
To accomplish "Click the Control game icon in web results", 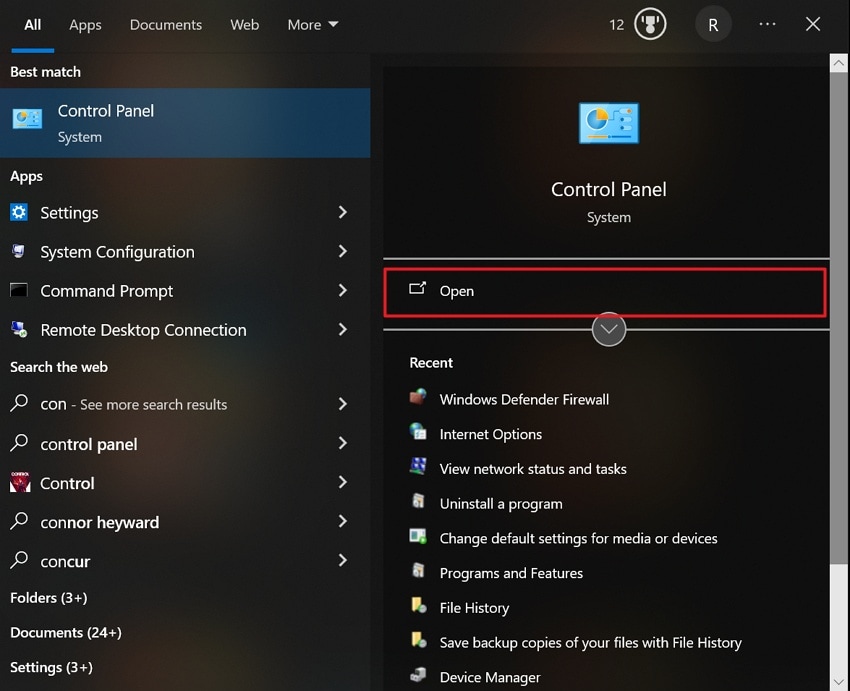I will (x=20, y=482).
